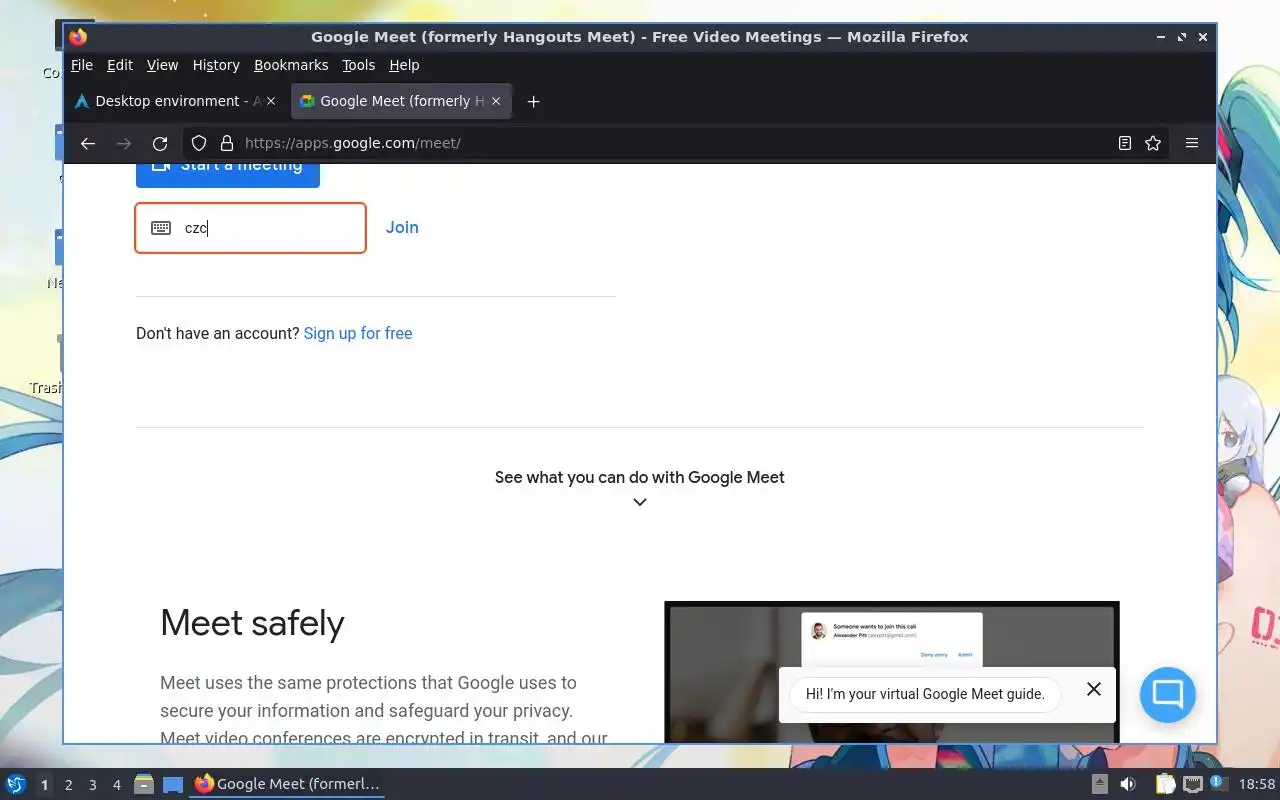Click the Join link
Screen dimensions: 1280x800
click(x=402, y=228)
